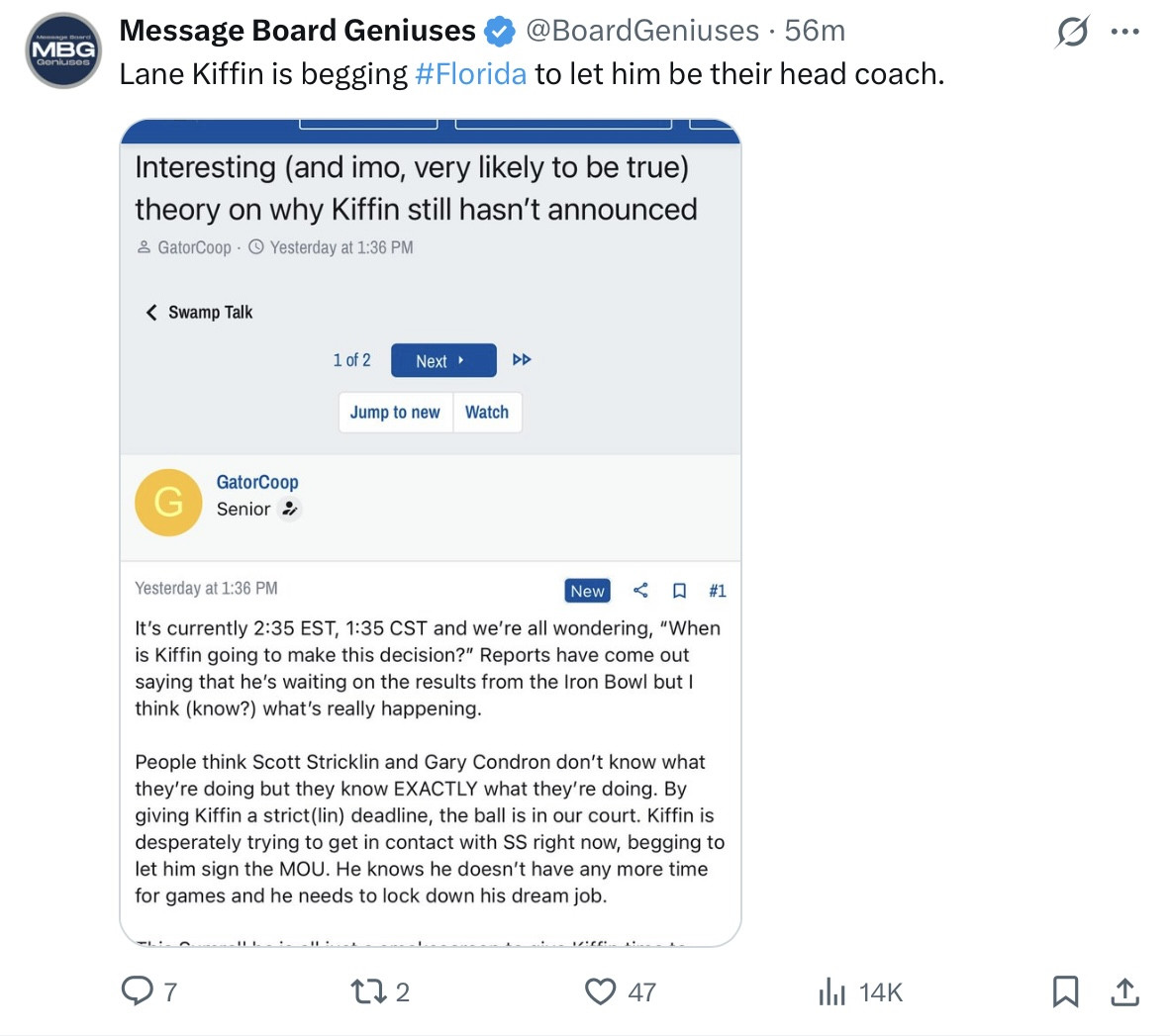The width and height of the screenshot is (1170, 1036).
Task: Share the tweet via upload icon
Action: [1124, 990]
